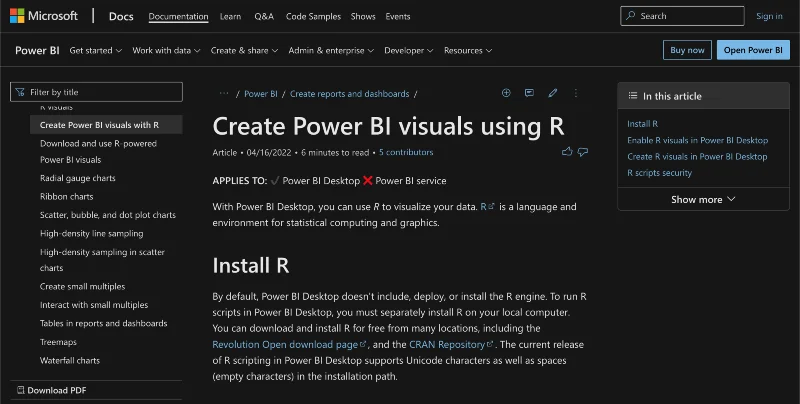Open Waterfall charts
Screen dimensions: 800x404
70,361
